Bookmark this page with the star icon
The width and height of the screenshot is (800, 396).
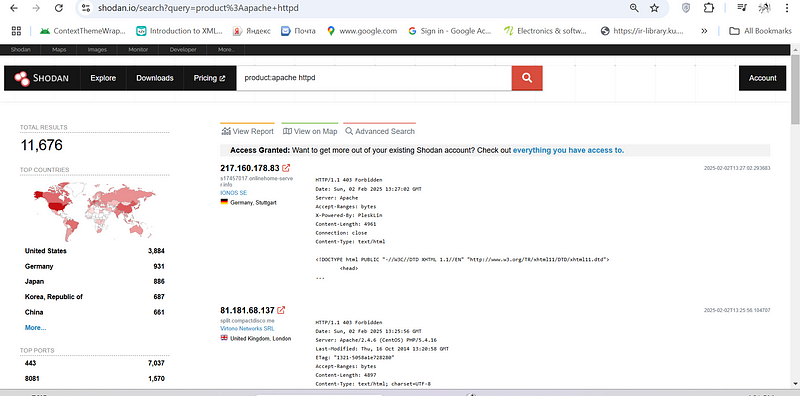coord(654,8)
